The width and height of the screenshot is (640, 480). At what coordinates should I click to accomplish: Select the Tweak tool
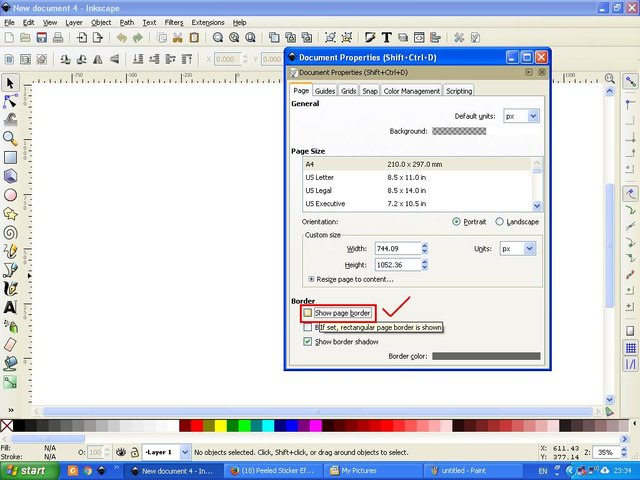coord(10,120)
